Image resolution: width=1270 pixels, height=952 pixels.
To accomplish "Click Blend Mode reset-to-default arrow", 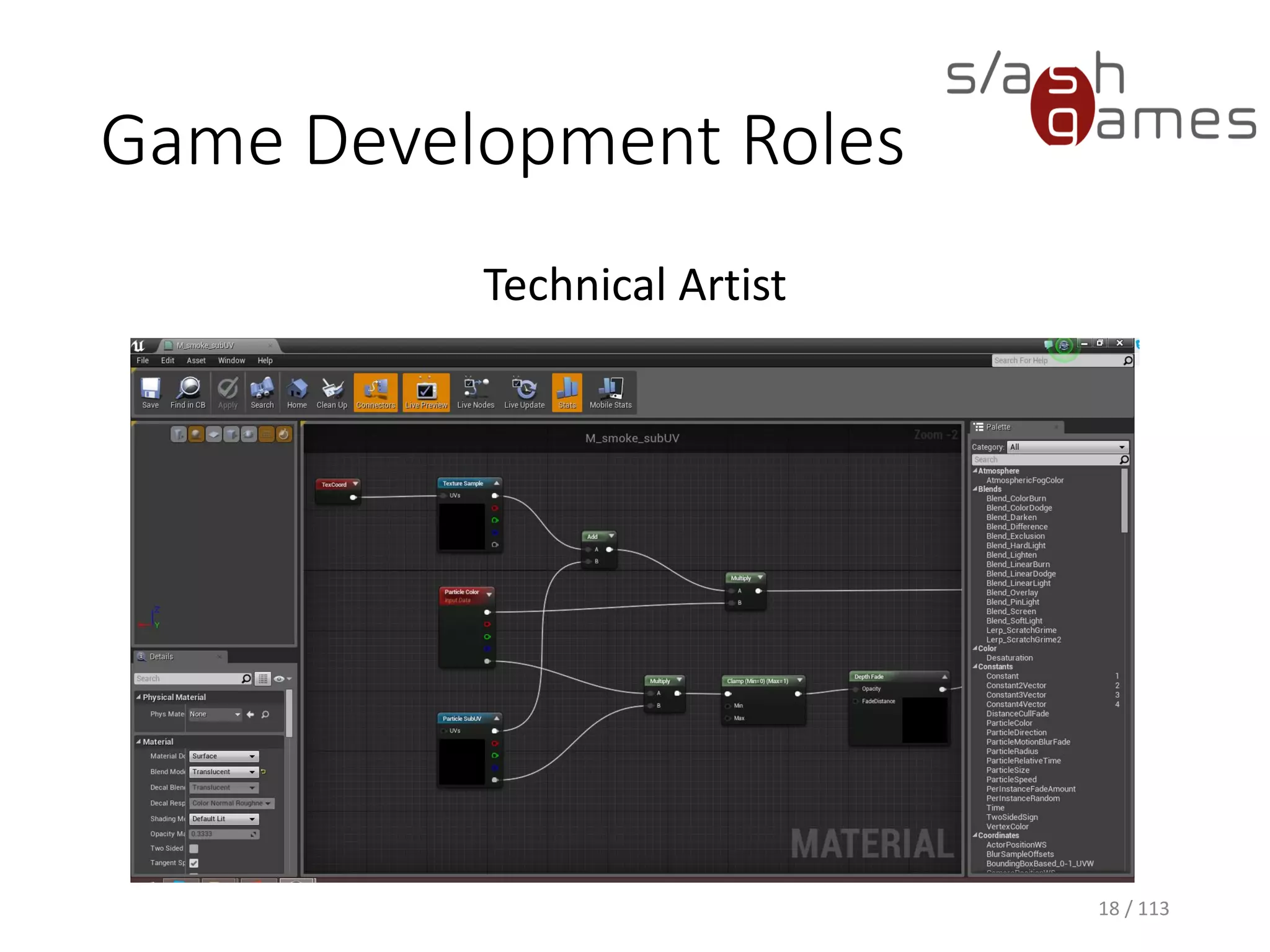I will tap(264, 772).
